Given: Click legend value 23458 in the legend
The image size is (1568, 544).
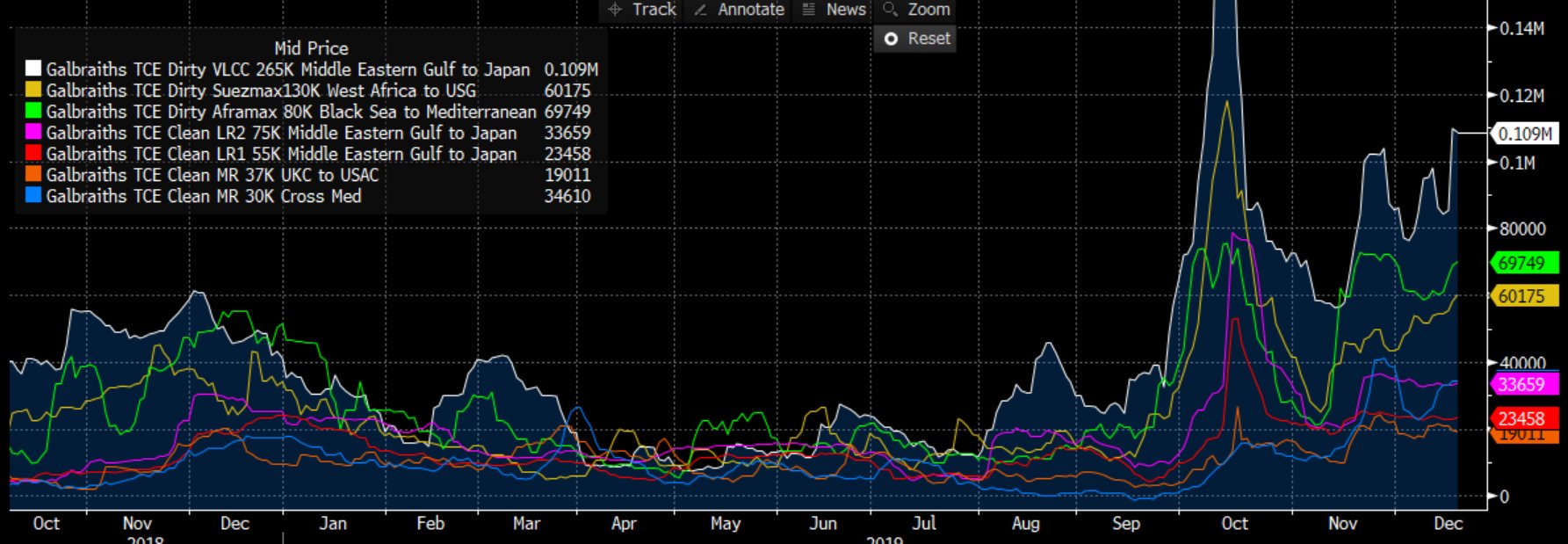Looking at the screenshot, I should click(x=567, y=154).
